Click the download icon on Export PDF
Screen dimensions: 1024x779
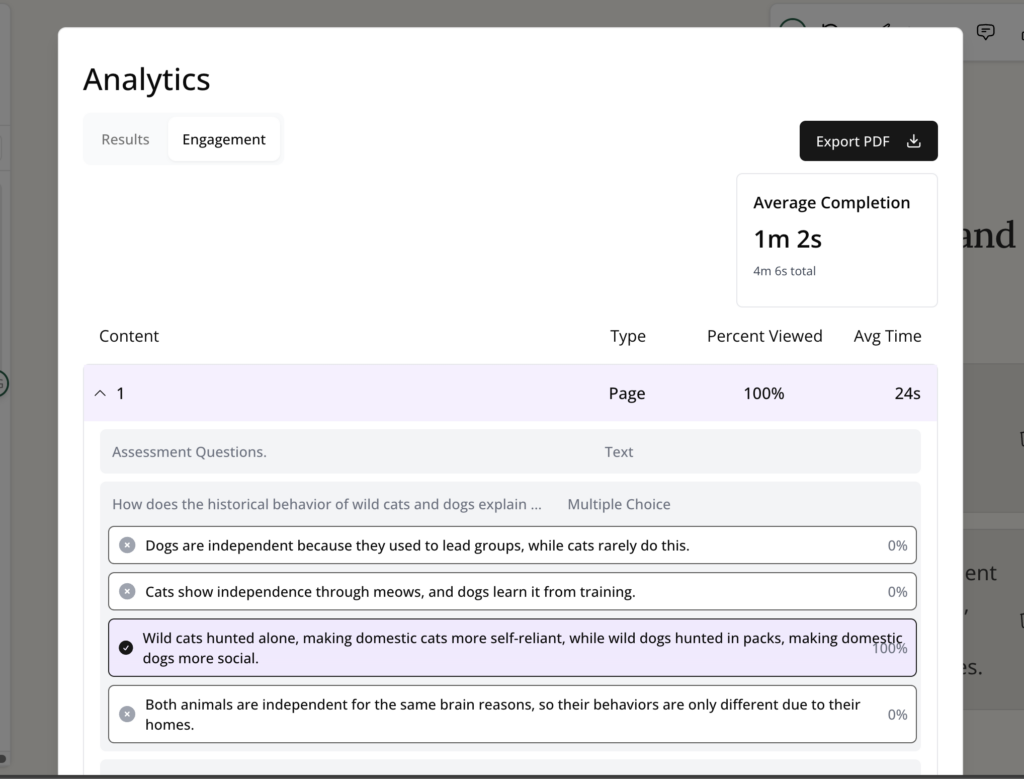click(913, 141)
